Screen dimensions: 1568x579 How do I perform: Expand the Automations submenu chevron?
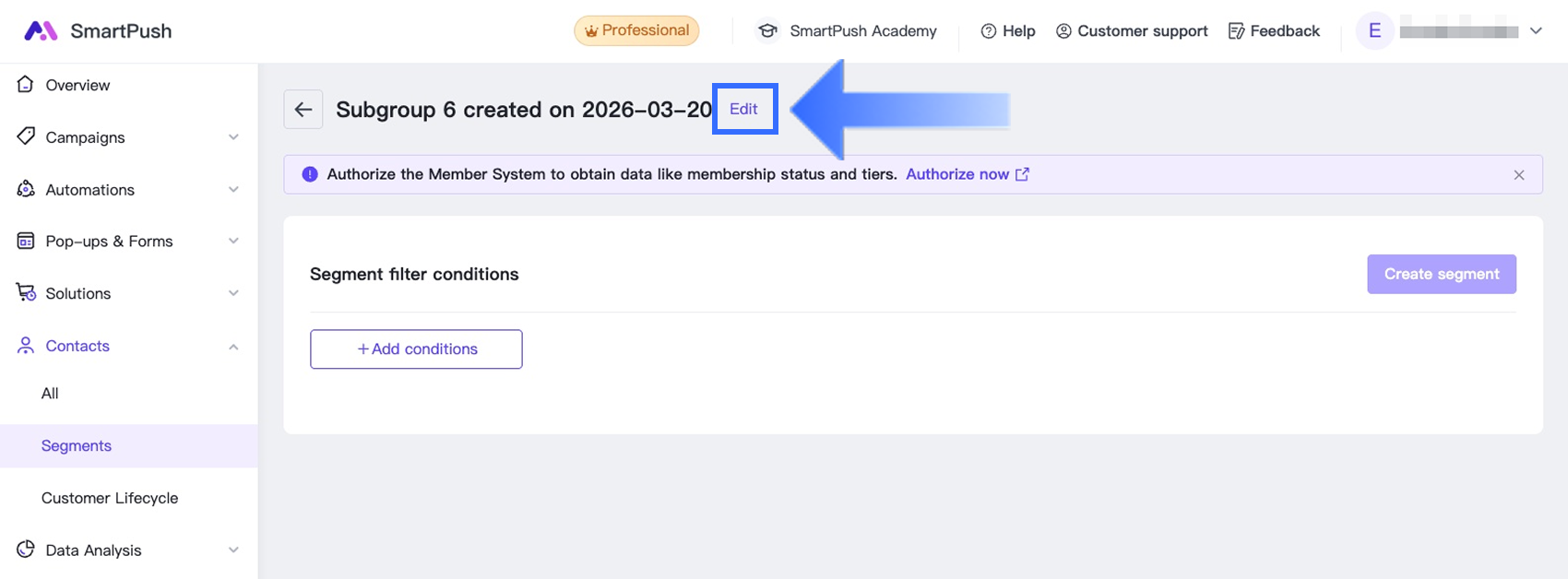tap(233, 190)
